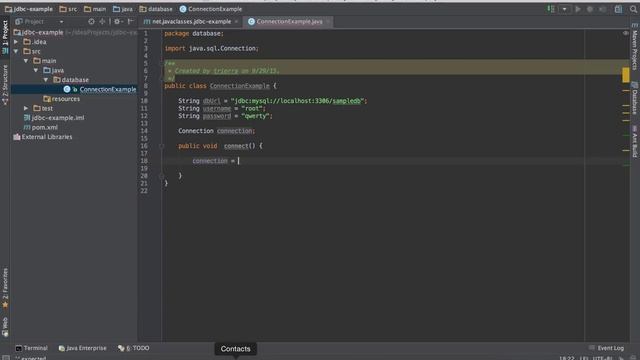The width and height of the screenshot is (640, 360).
Task: Open the 1: Project side tab
Action: [5, 37]
